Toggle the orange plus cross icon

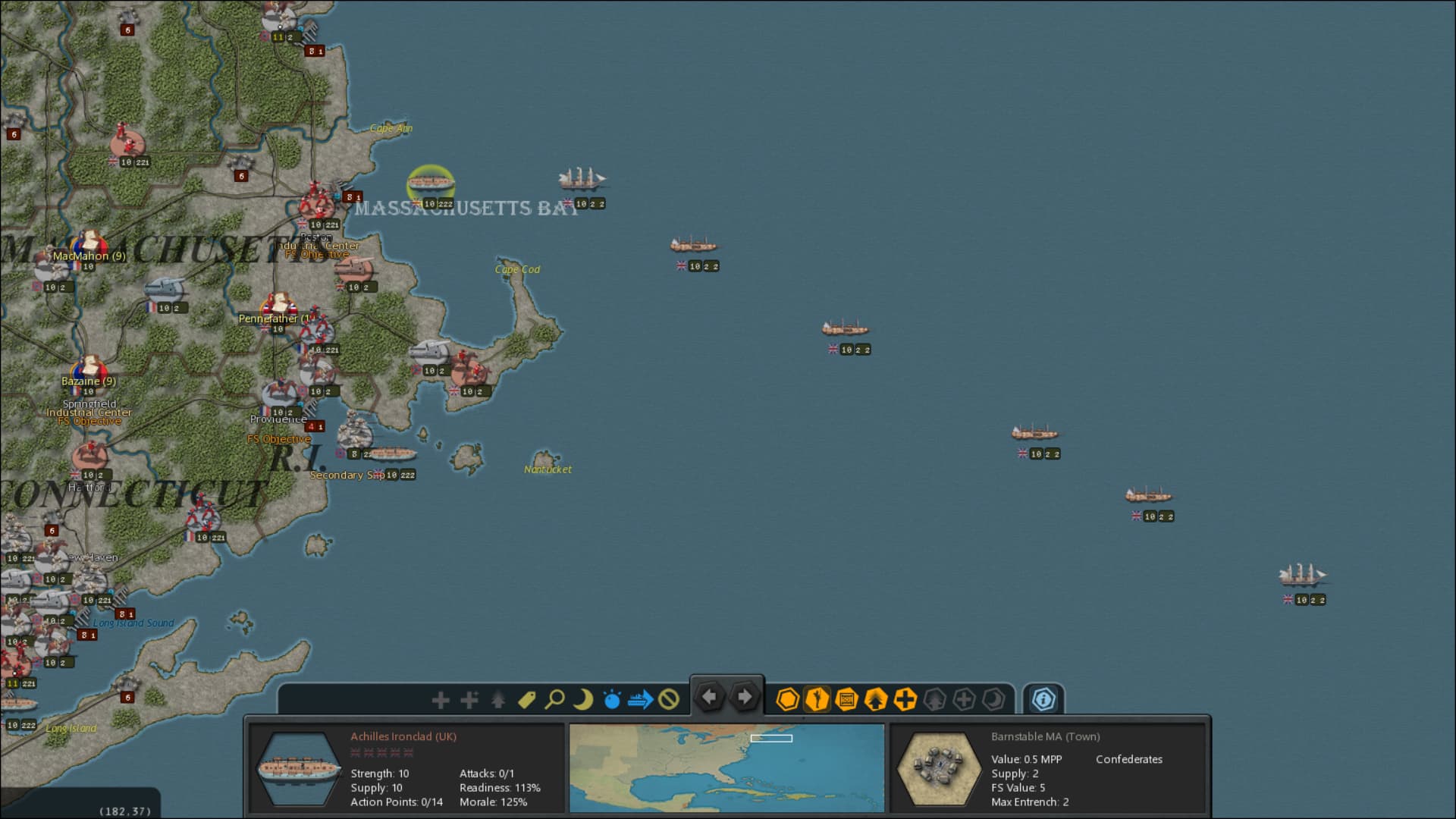(905, 699)
